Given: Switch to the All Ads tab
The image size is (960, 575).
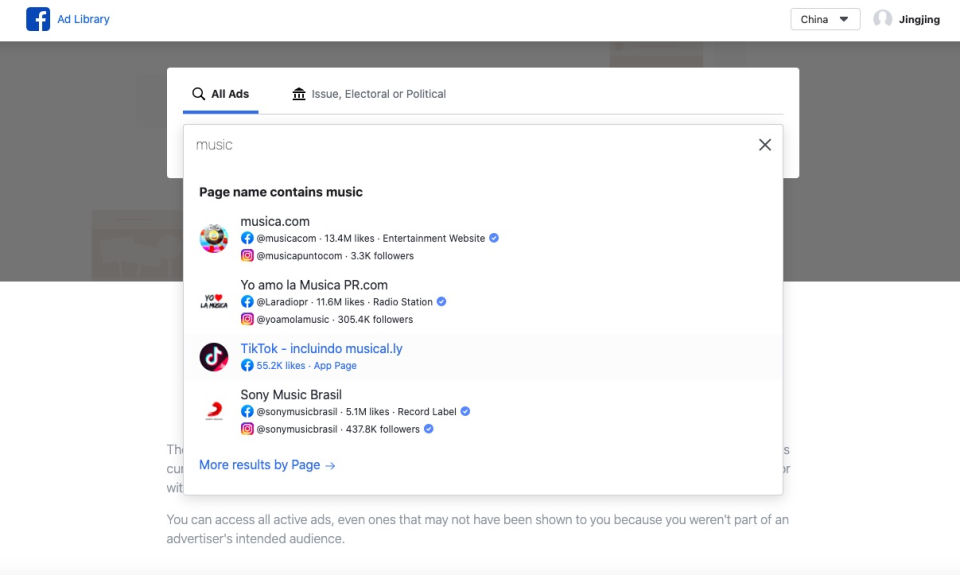Looking at the screenshot, I should pos(220,94).
